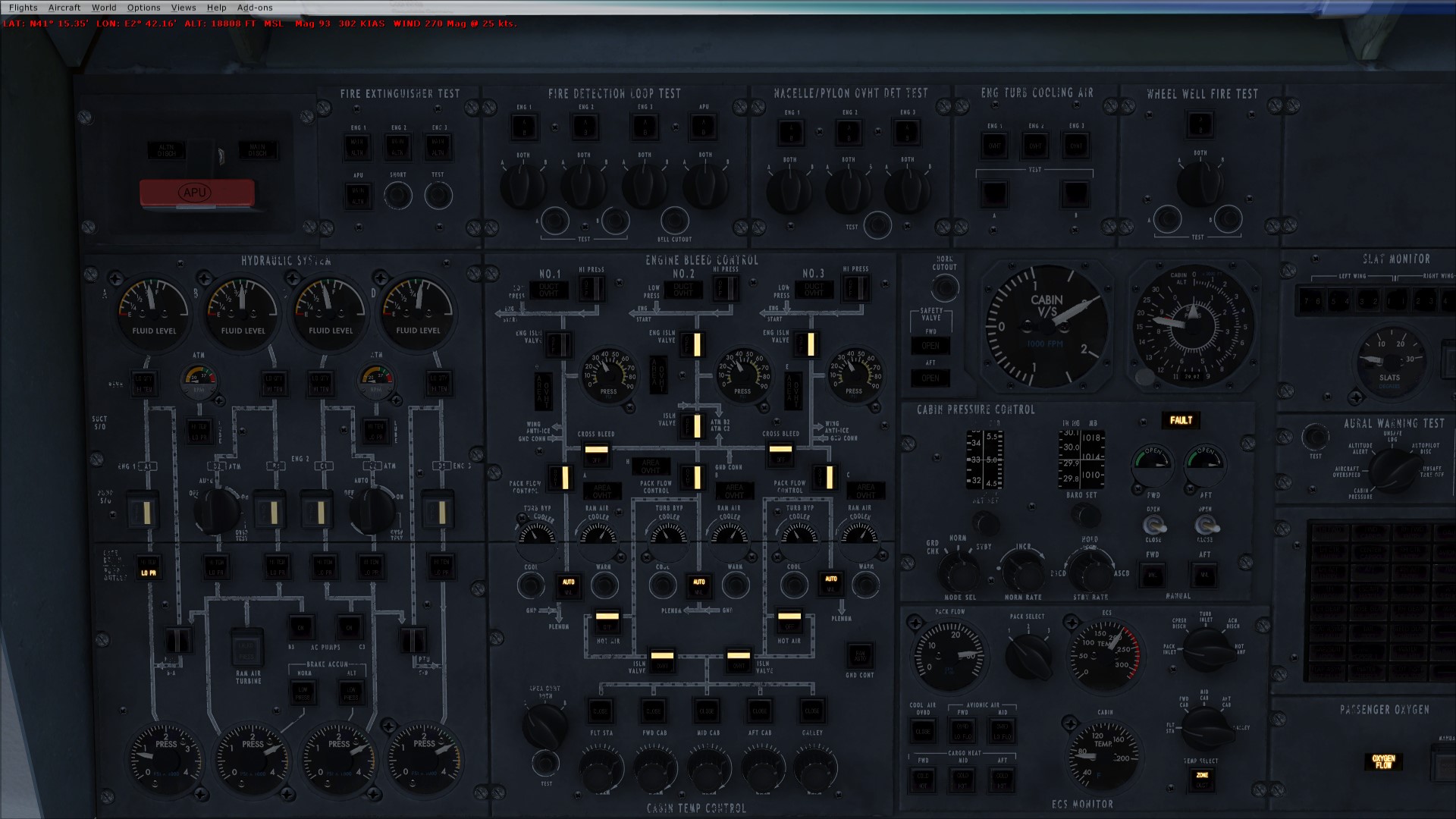Click the Bell Cutout button

[x=674, y=221]
